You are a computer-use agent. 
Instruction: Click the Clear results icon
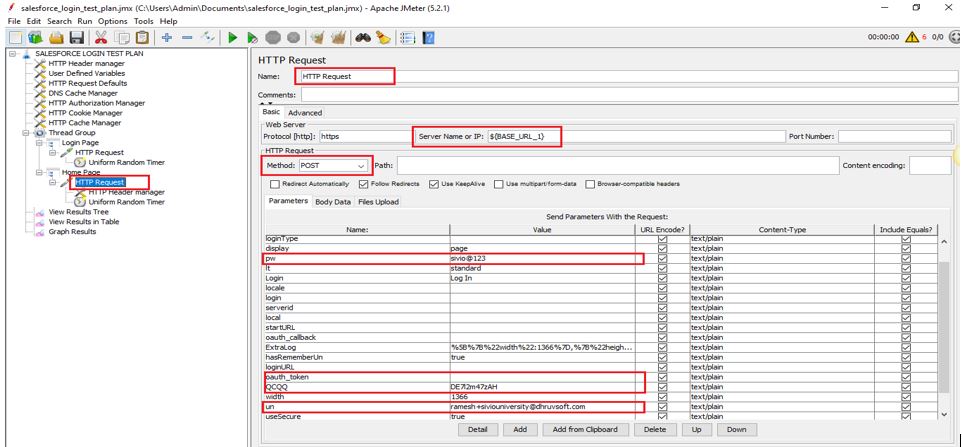(x=317, y=38)
